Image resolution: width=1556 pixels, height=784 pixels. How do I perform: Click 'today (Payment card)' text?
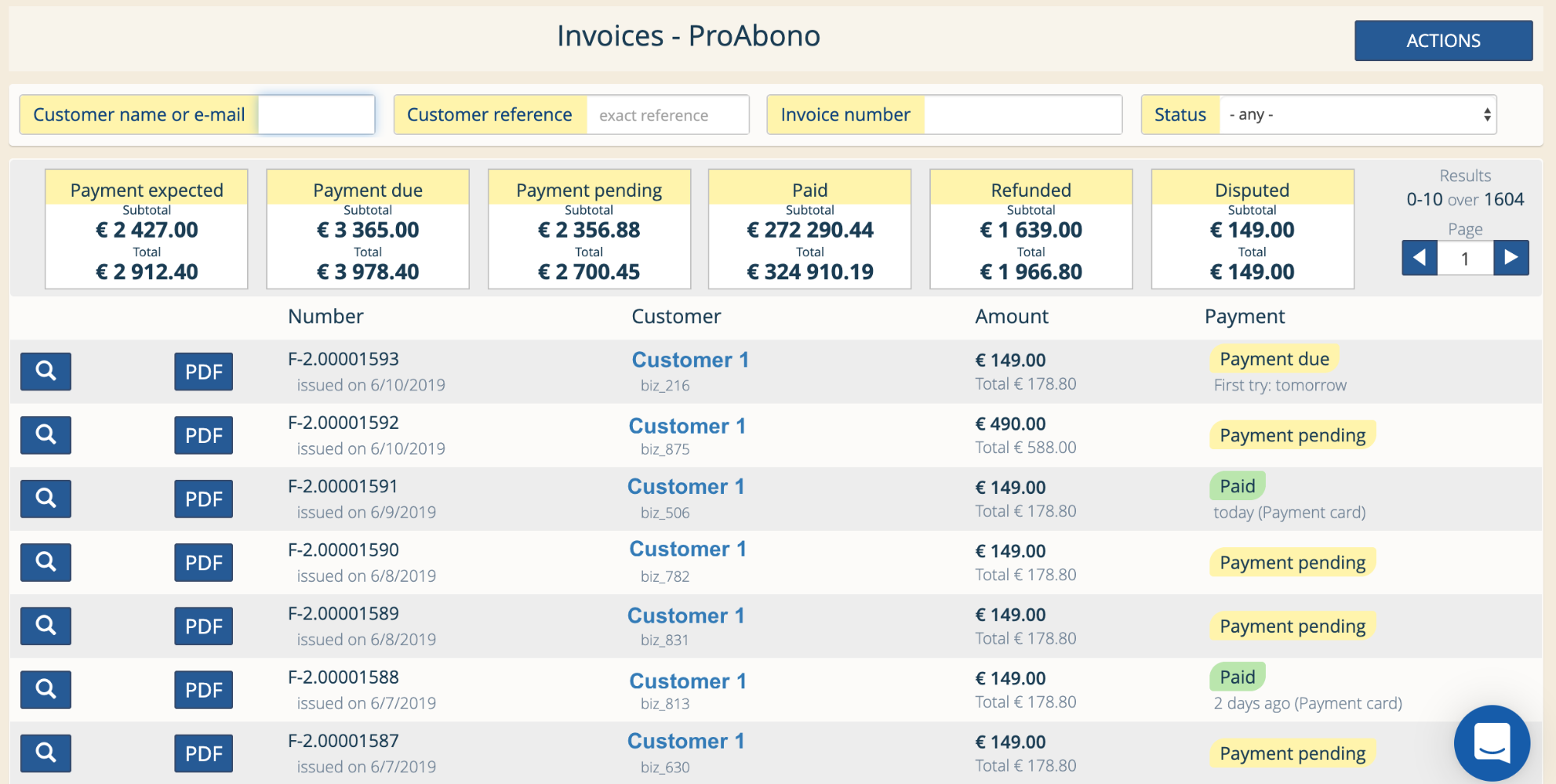click(1289, 513)
